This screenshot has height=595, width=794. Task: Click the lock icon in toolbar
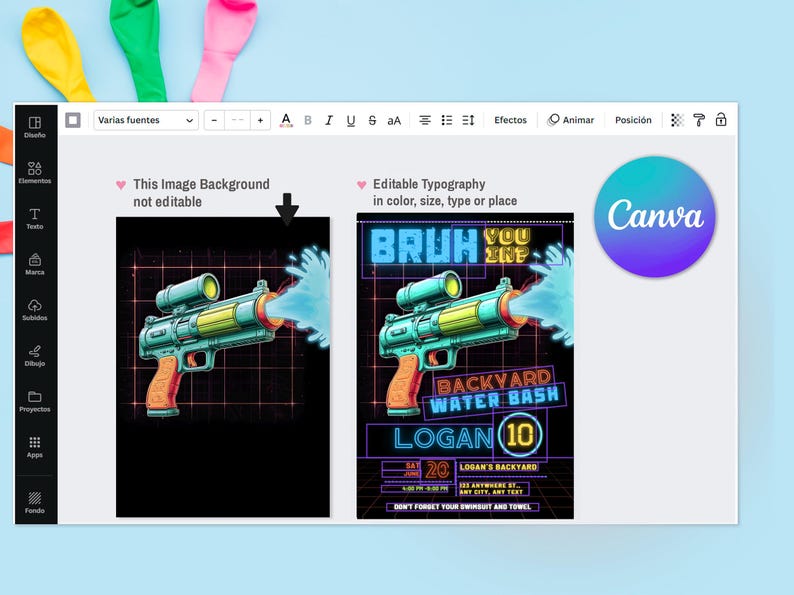point(721,120)
